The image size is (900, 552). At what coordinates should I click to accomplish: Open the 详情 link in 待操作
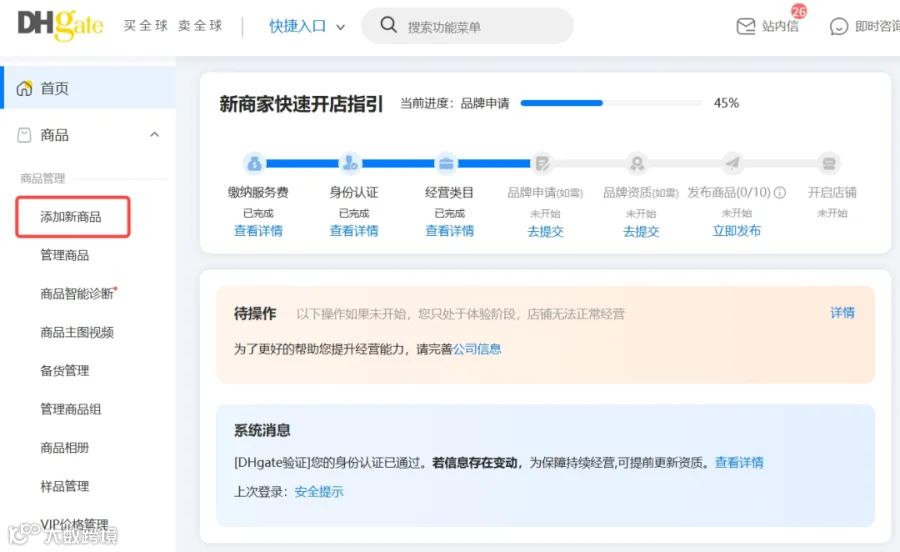(843, 313)
